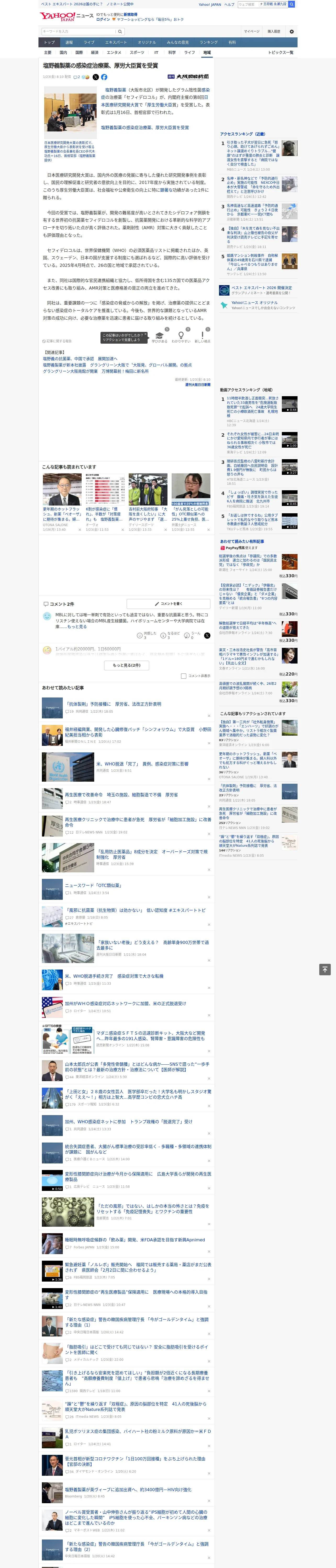
Task: Dismiss the 吉村前大阪府知事 recommendation card
Action: [165, 529]
